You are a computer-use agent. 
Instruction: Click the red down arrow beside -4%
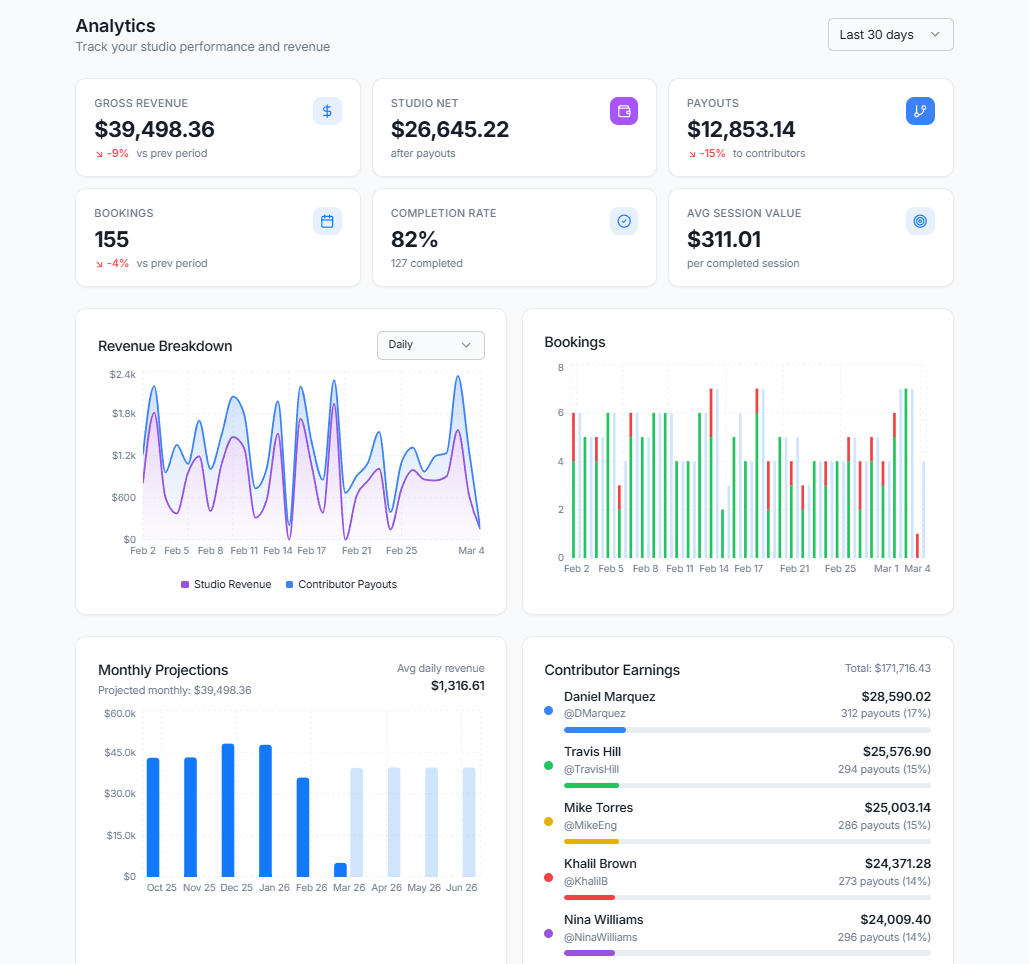tap(99, 264)
